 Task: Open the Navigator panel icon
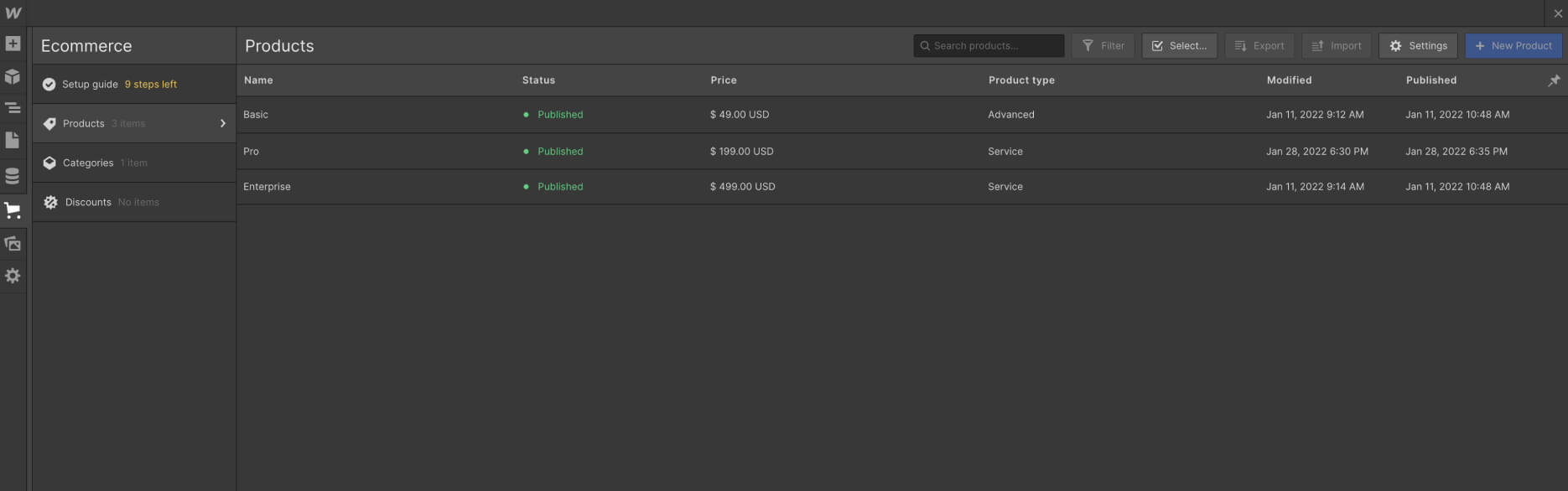(13, 108)
